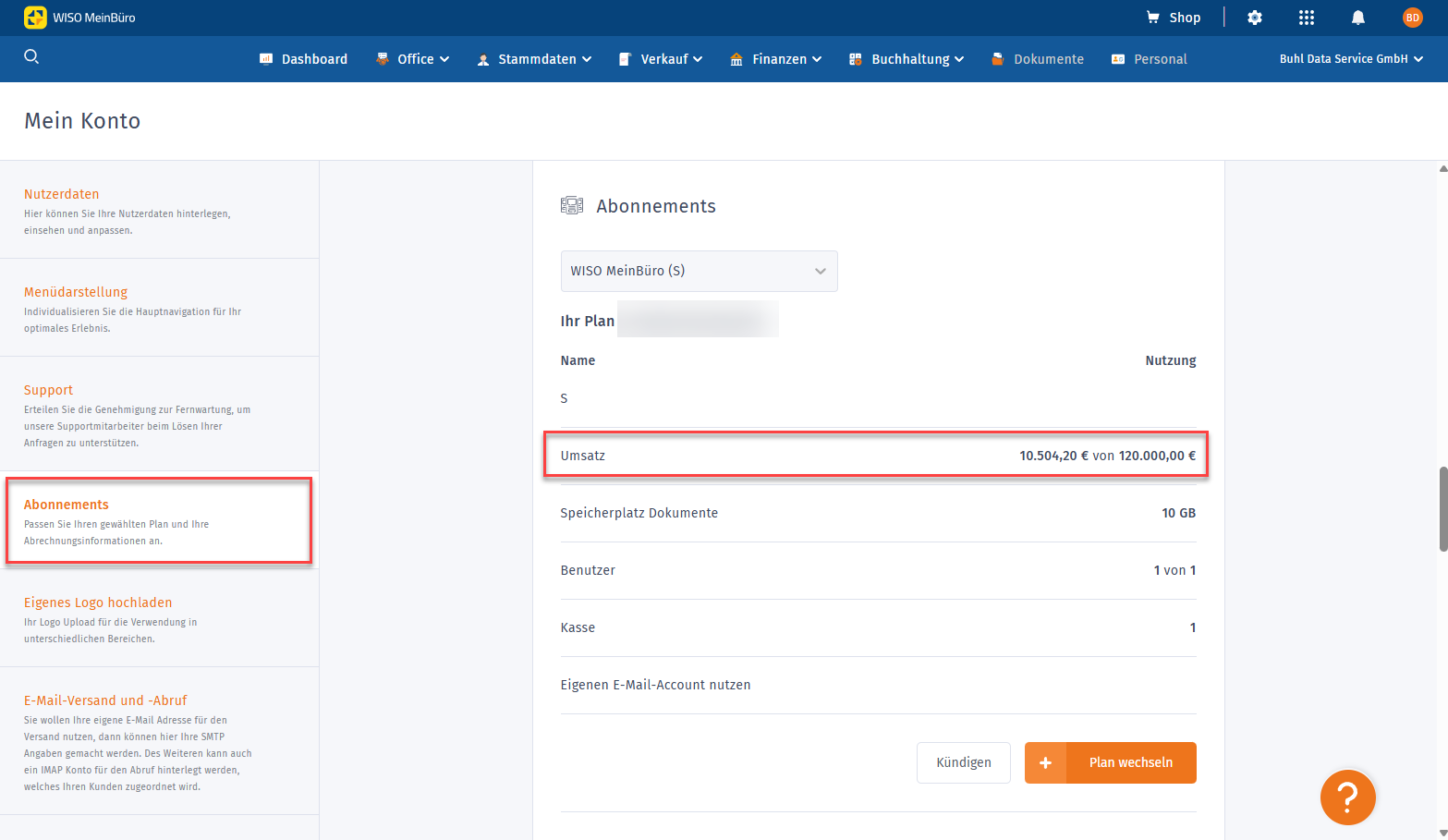Open the orange help question mark

pos(1348,797)
